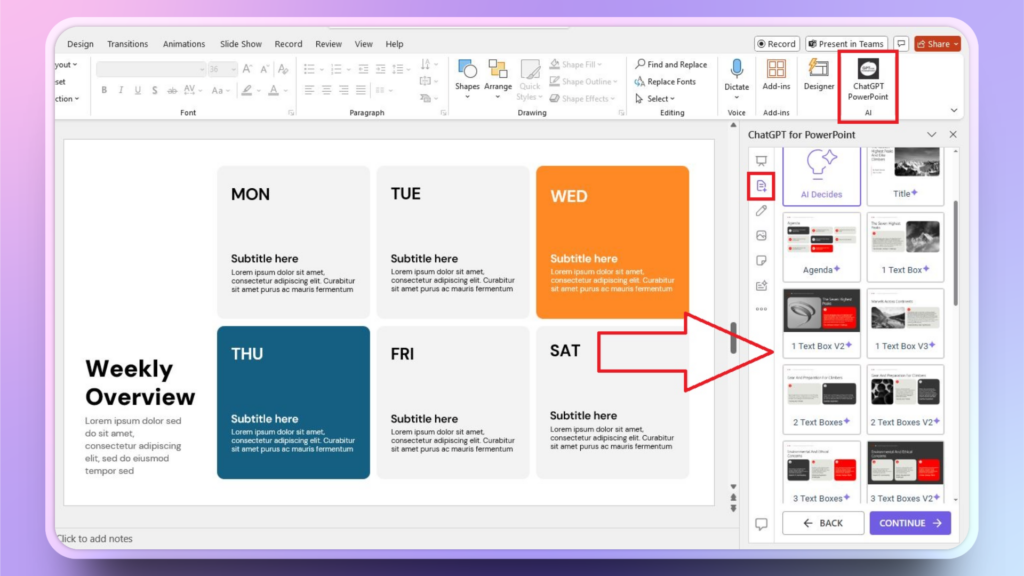Center align text

point(326,90)
